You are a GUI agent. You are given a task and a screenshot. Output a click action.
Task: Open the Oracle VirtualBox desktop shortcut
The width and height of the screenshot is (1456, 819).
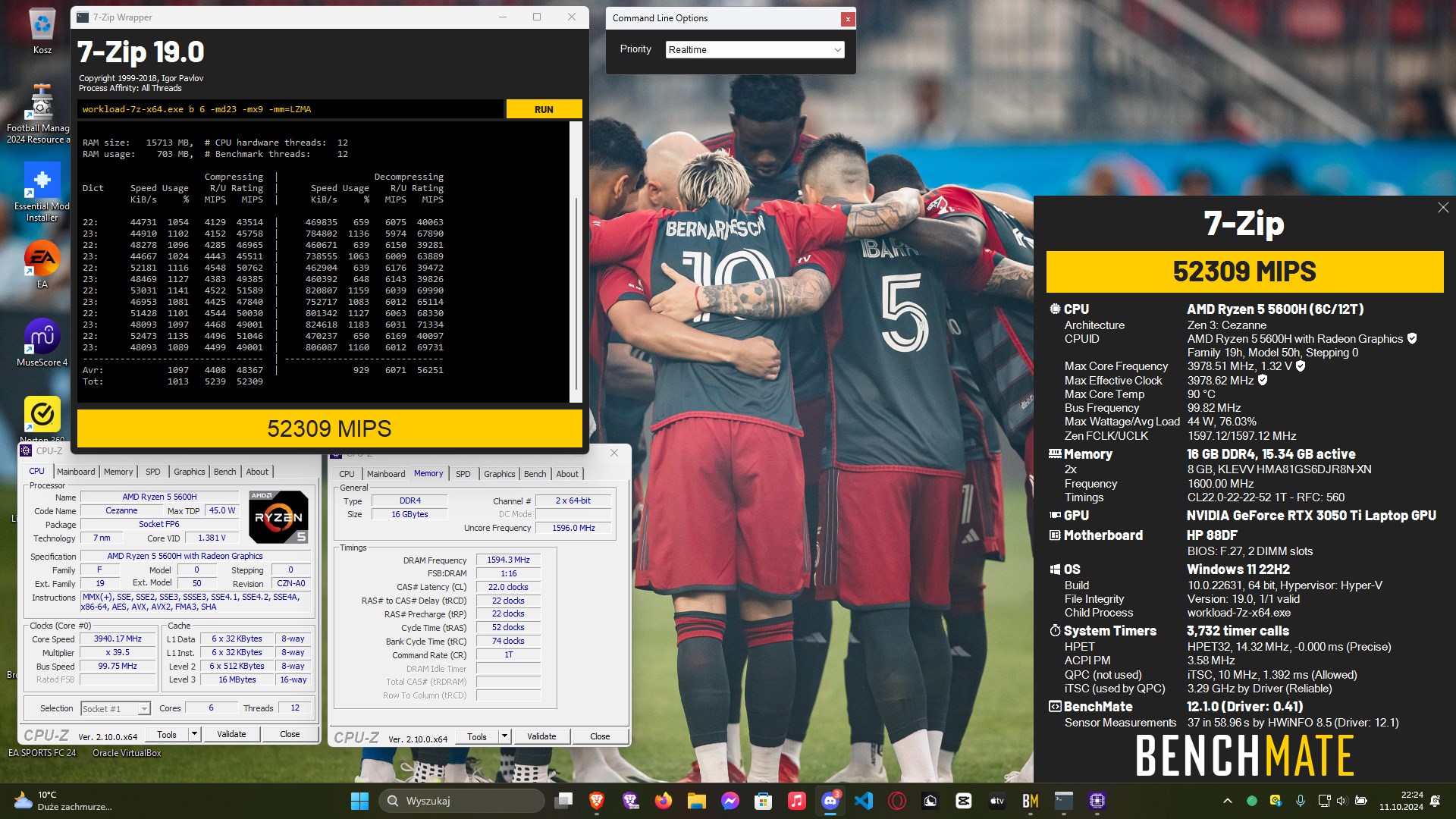coord(127,753)
